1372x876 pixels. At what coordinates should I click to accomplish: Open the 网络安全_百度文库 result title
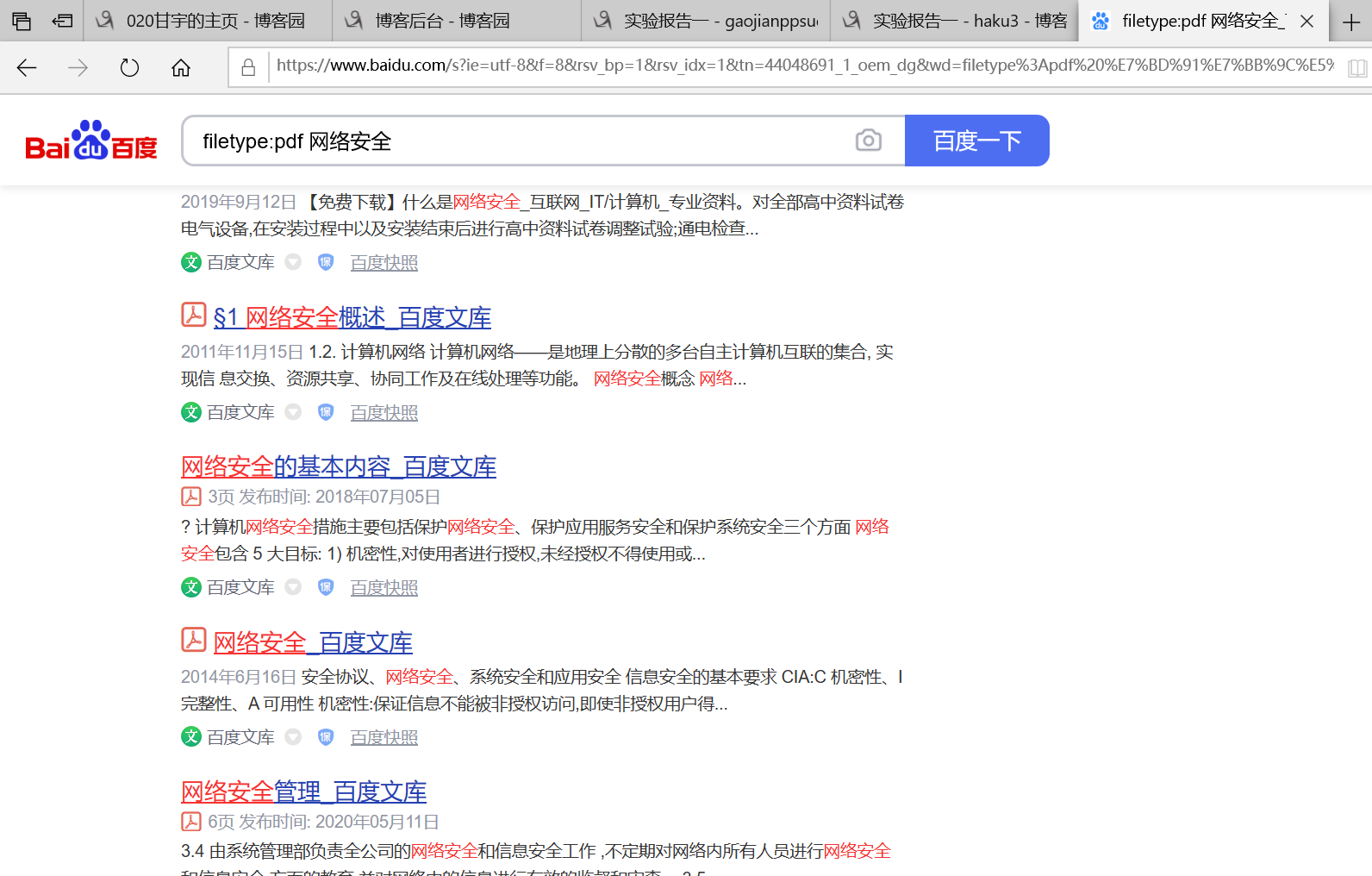(313, 642)
